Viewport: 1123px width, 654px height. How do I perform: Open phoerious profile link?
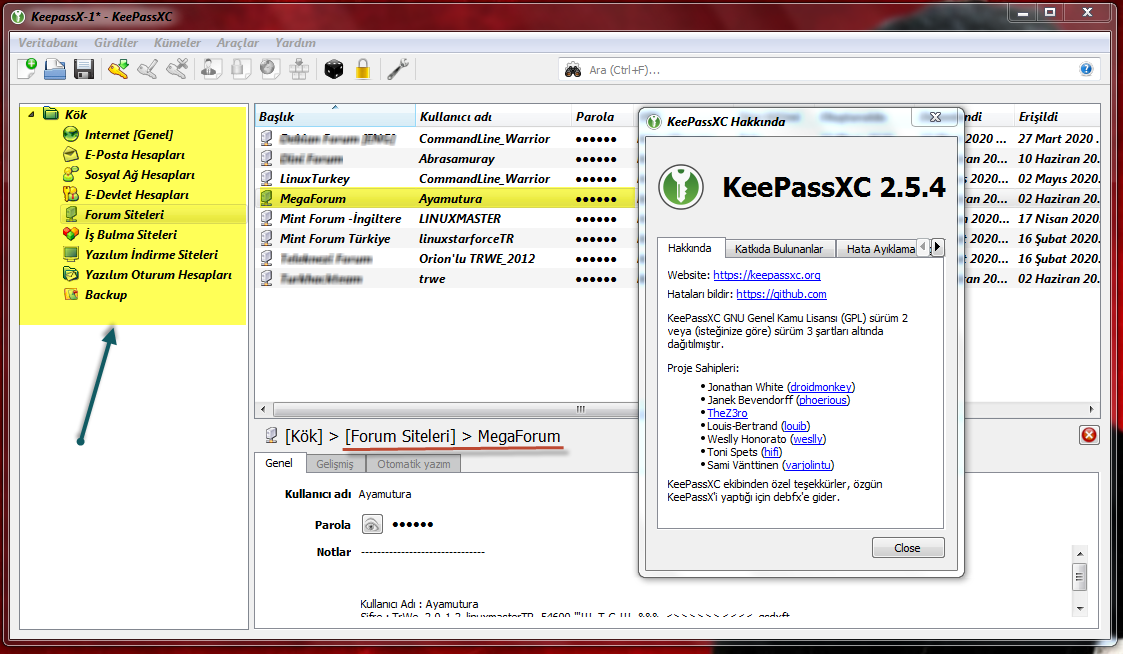(x=823, y=400)
